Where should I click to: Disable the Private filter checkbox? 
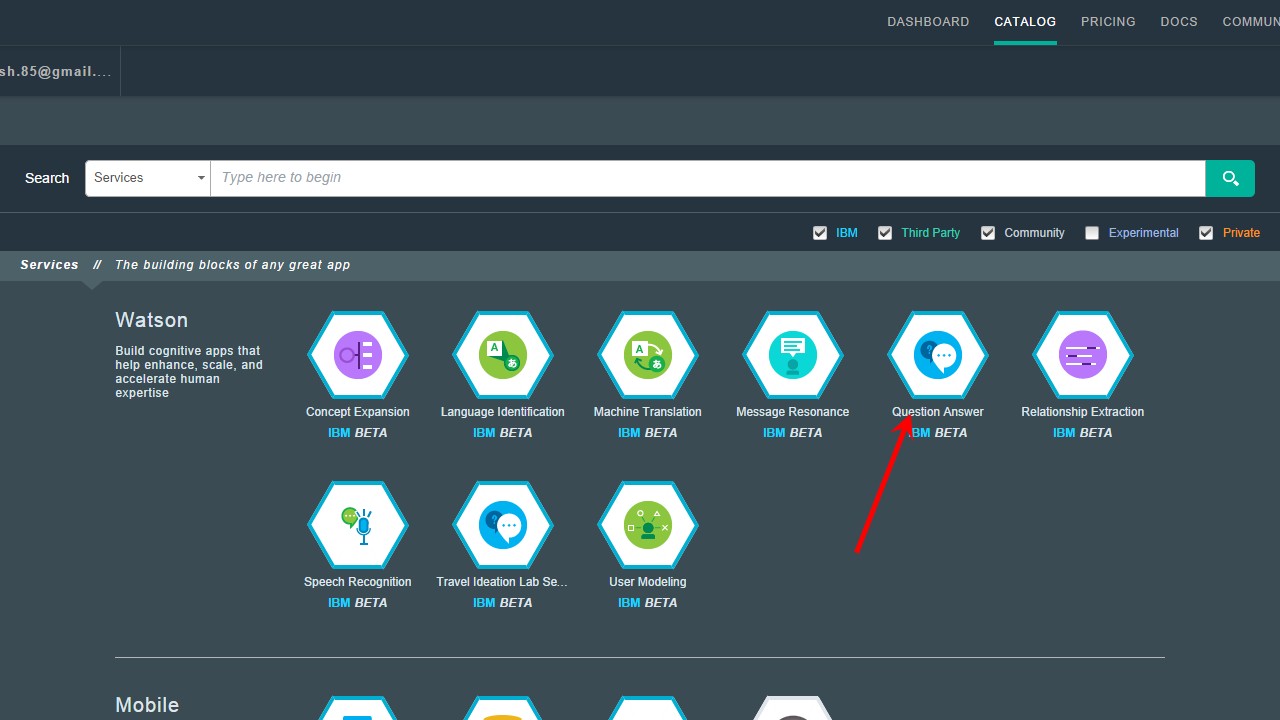point(1206,233)
